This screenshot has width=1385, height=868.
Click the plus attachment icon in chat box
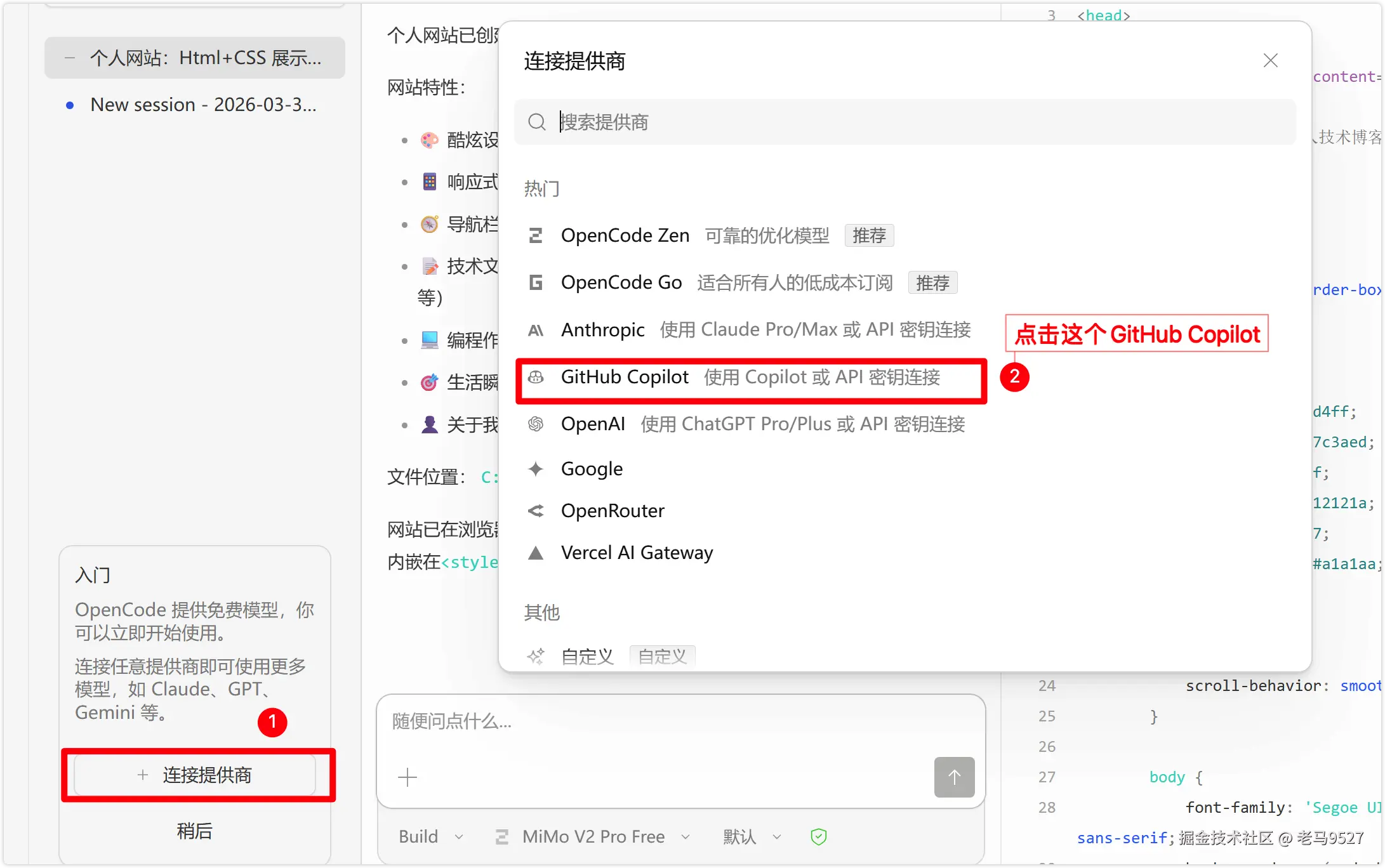click(407, 777)
